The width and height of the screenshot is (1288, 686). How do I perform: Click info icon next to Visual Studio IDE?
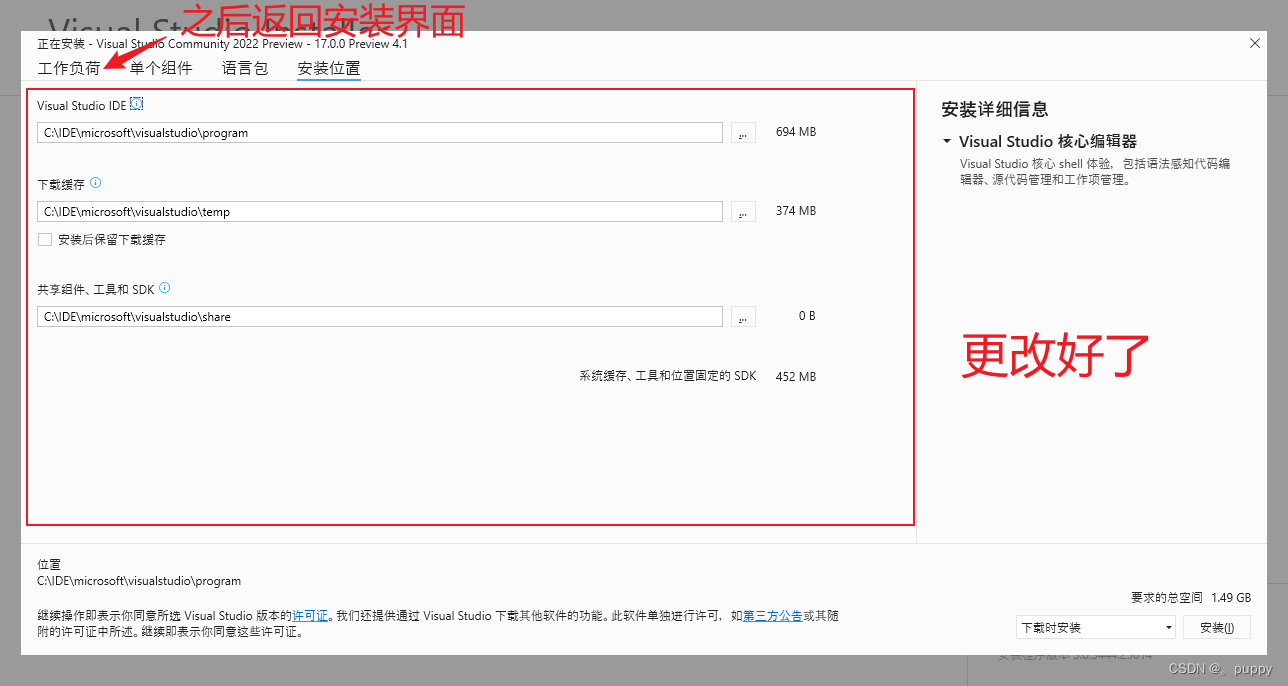[x=137, y=104]
